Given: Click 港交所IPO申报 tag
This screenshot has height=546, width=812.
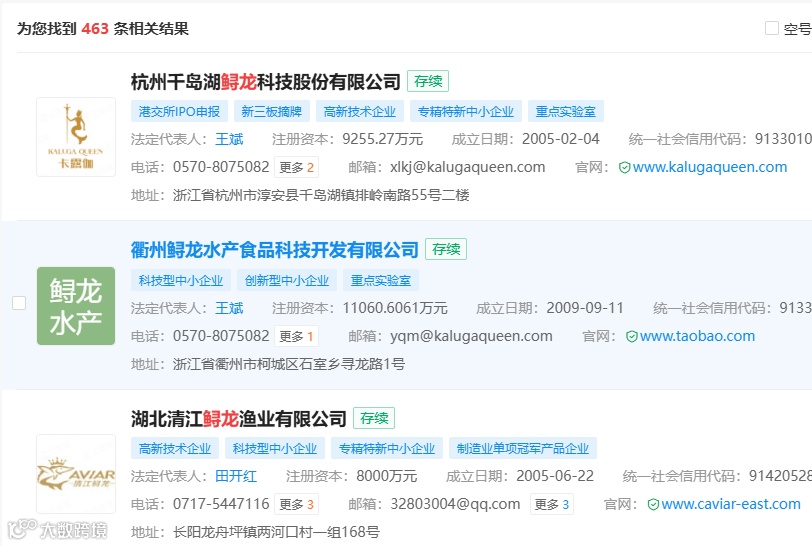Looking at the screenshot, I should pyautogui.click(x=179, y=111).
